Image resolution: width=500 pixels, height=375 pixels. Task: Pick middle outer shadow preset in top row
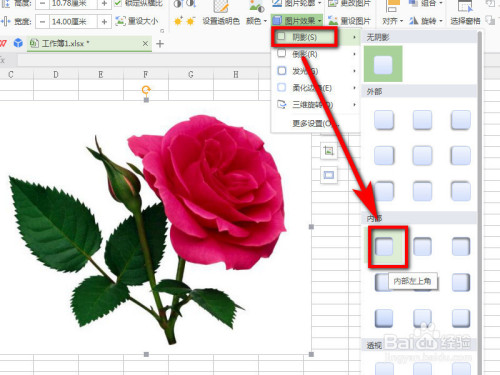[422, 120]
